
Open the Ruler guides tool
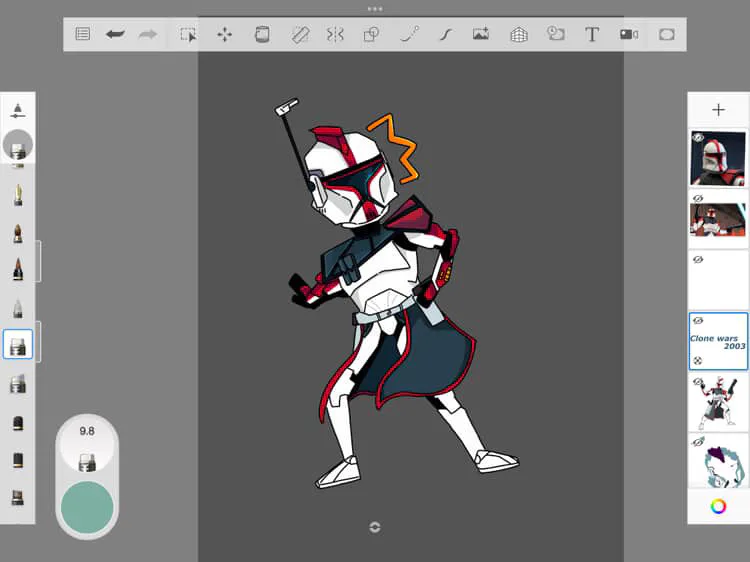pyautogui.click(x=300, y=35)
